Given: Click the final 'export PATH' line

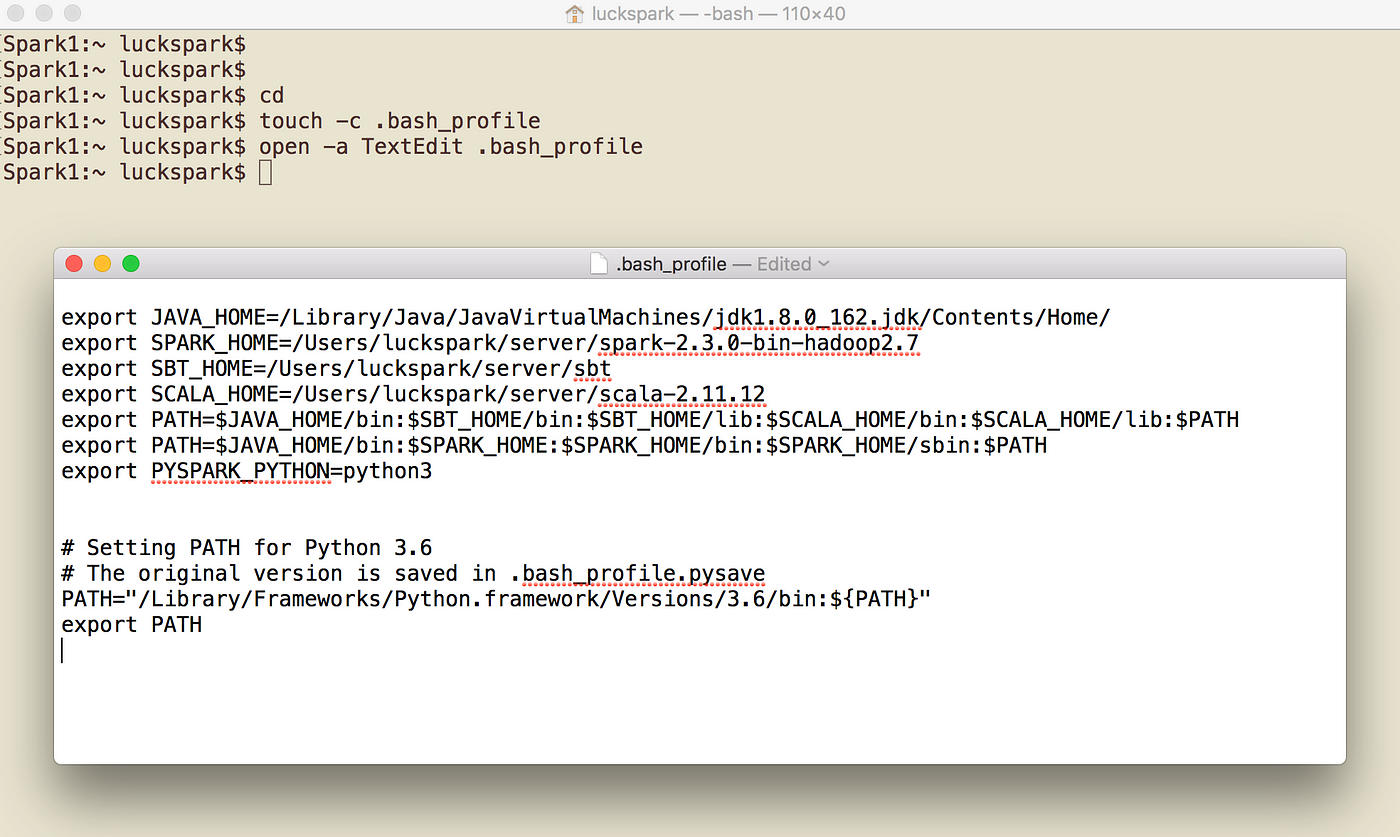Looking at the screenshot, I should pos(131,625).
